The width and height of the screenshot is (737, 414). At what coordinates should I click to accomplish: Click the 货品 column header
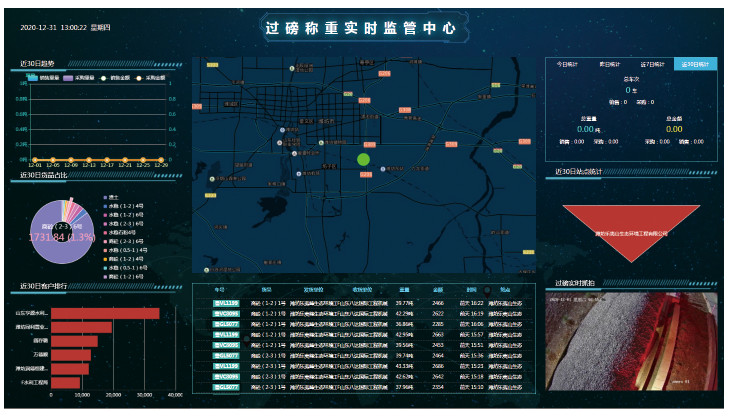(267, 290)
